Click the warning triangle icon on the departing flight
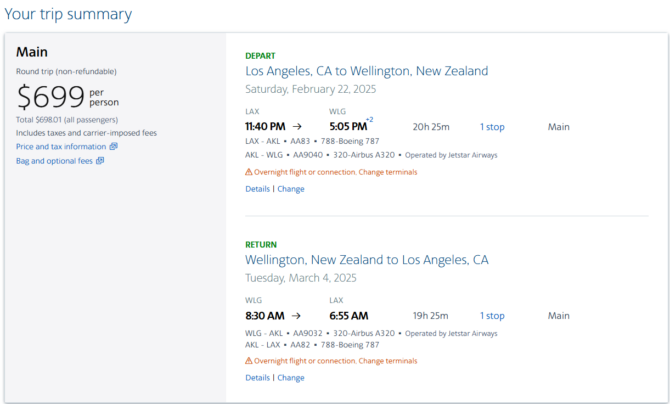Viewport: 670px width, 404px height. pyautogui.click(x=249, y=172)
